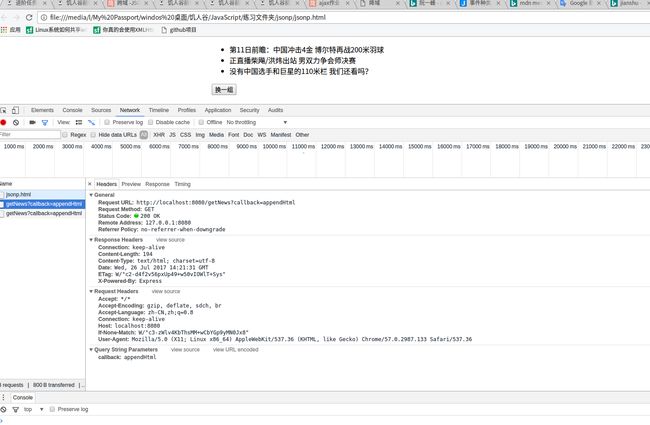650x425 pixels.
Task: Open the Sources panel tab
Action: [x=101, y=110]
